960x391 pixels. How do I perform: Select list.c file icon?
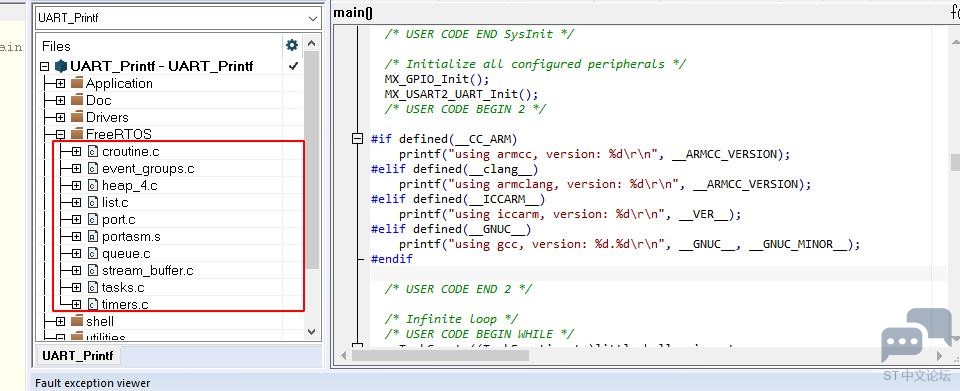[92, 203]
